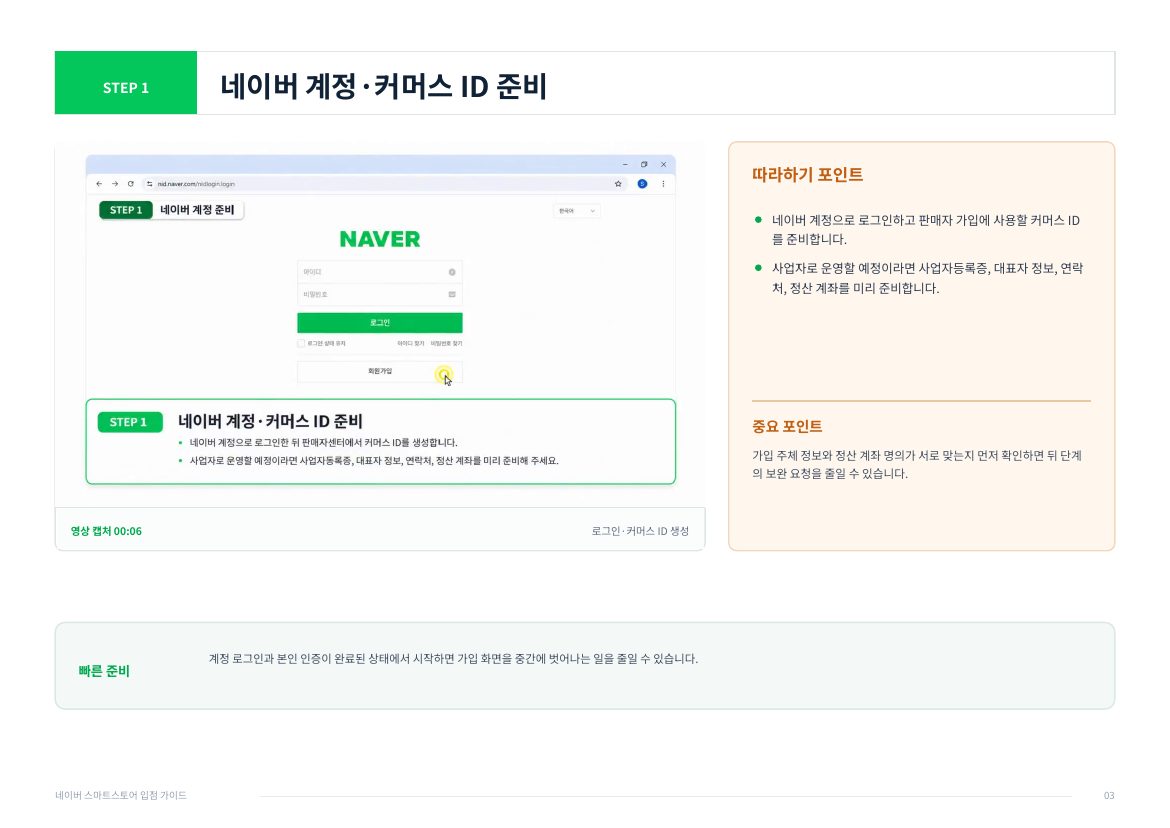Screen dimensions: 1170x828
Task: Click the 네이버 계정 준비 overlay label
Action: (x=197, y=210)
